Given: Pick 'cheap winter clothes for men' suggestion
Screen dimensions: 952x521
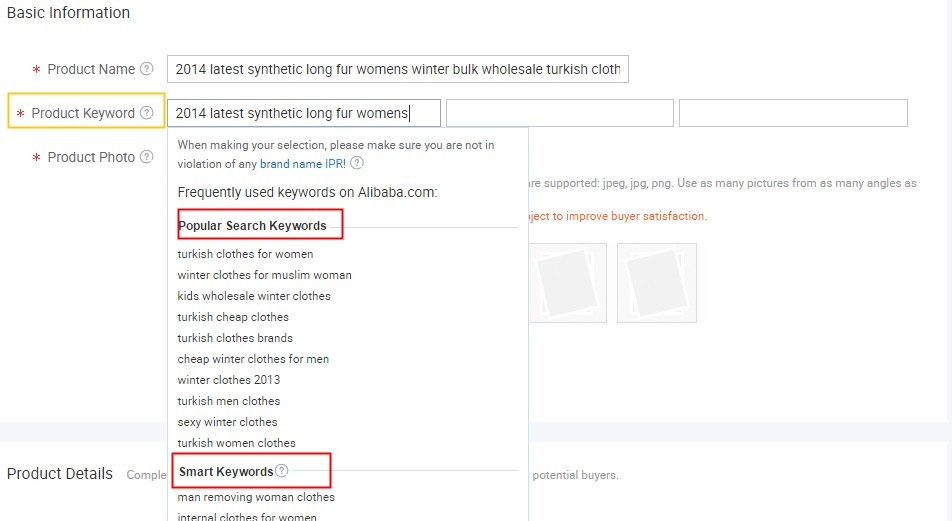Looking at the screenshot, I should point(253,359).
